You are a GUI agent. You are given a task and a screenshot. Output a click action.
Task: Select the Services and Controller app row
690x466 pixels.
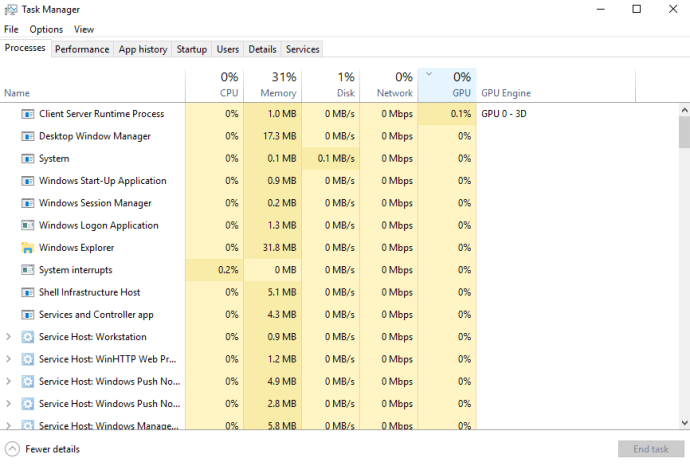coord(95,315)
